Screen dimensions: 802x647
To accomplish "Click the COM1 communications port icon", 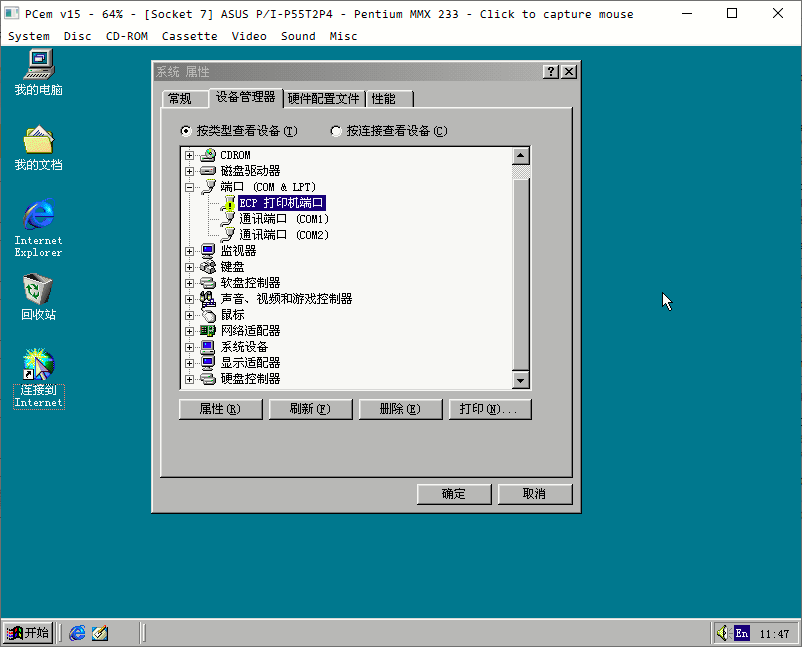I will tap(228, 219).
